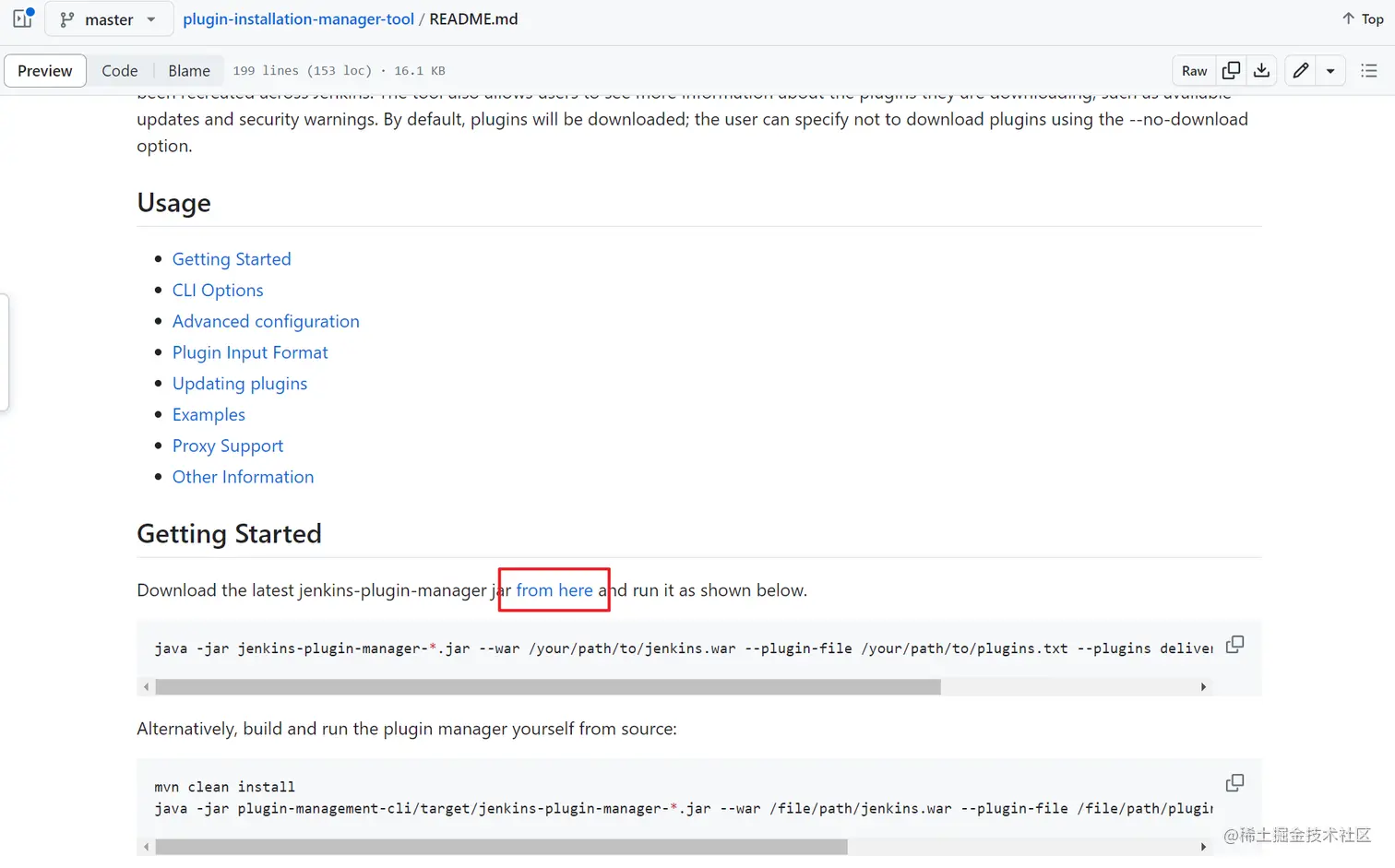Click the 'mvn clean install' code line
Viewport: 1395px width, 868px height.
click(224, 787)
